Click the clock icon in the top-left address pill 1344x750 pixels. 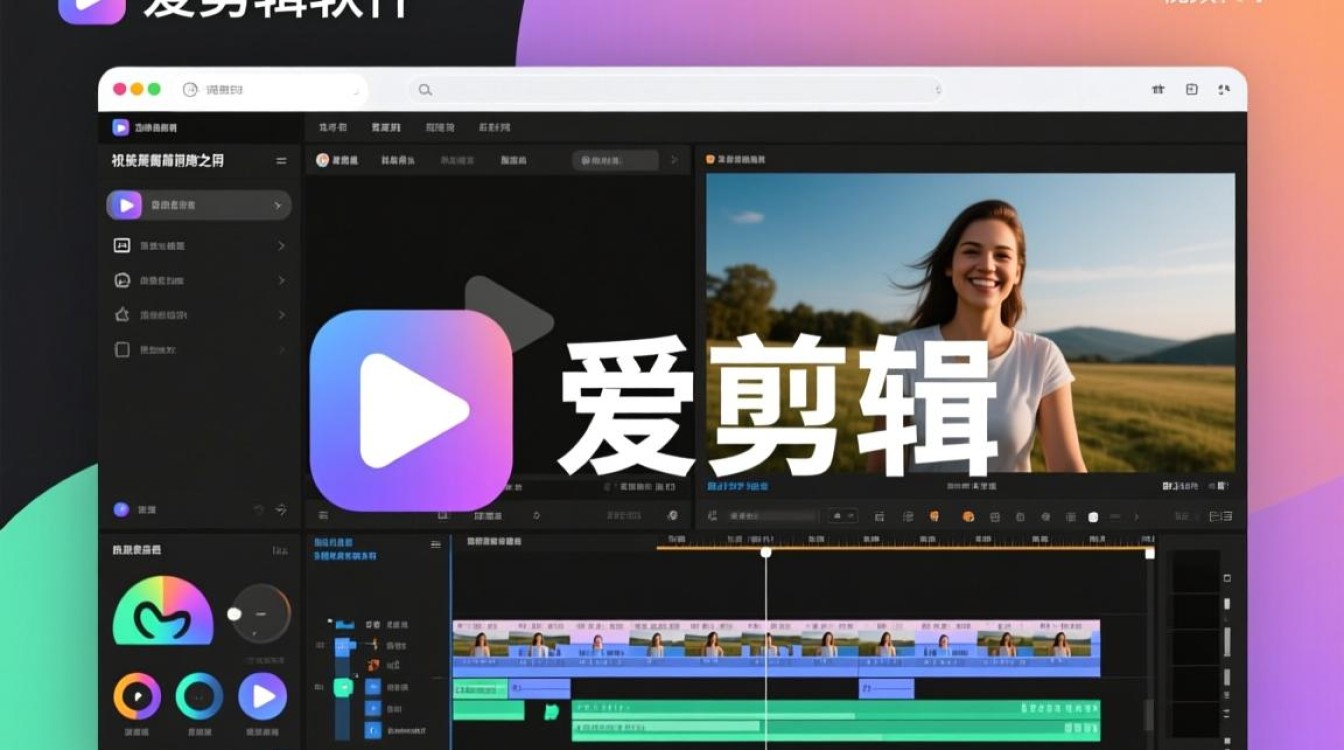point(190,90)
